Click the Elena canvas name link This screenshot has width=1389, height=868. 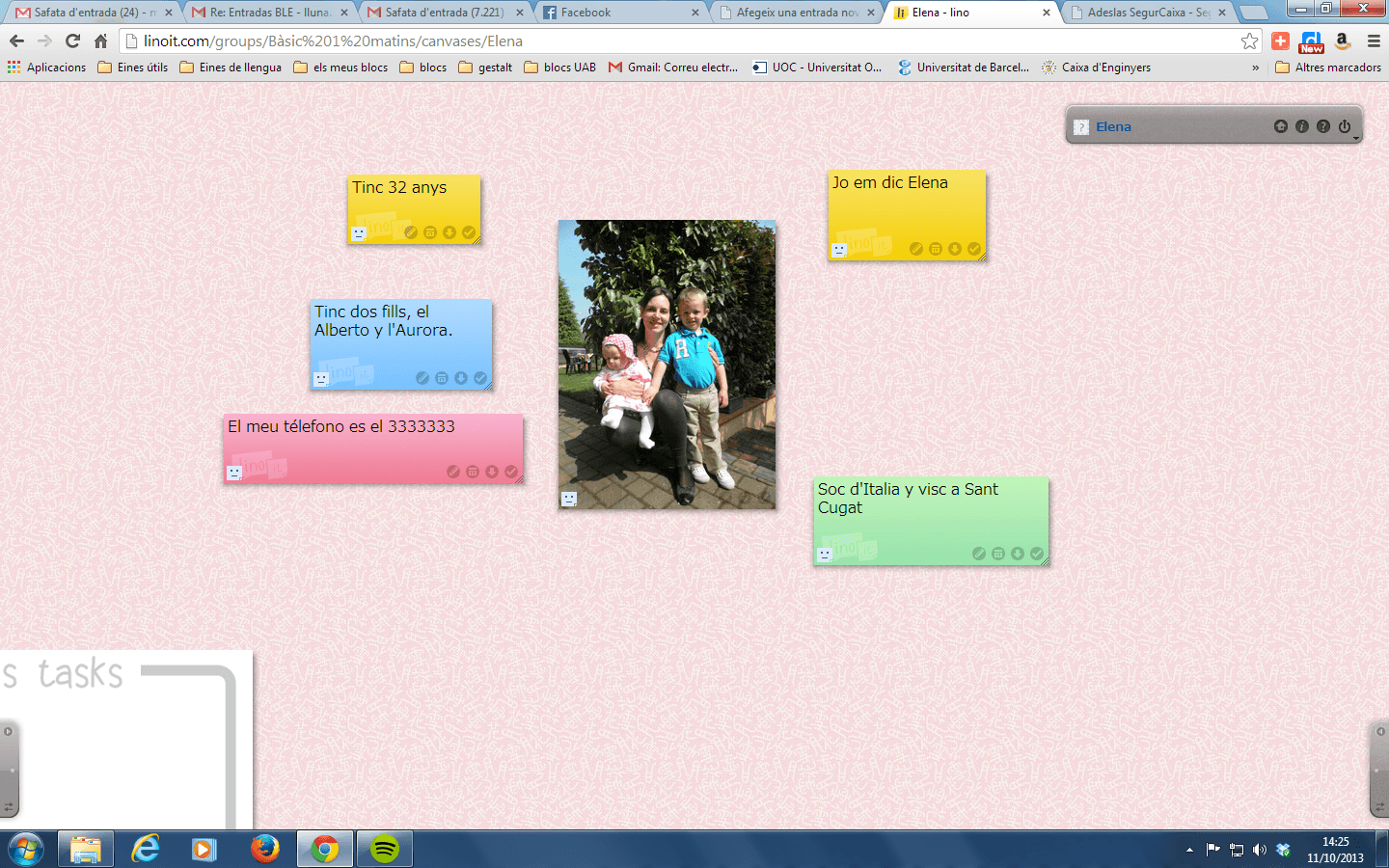(x=1113, y=127)
